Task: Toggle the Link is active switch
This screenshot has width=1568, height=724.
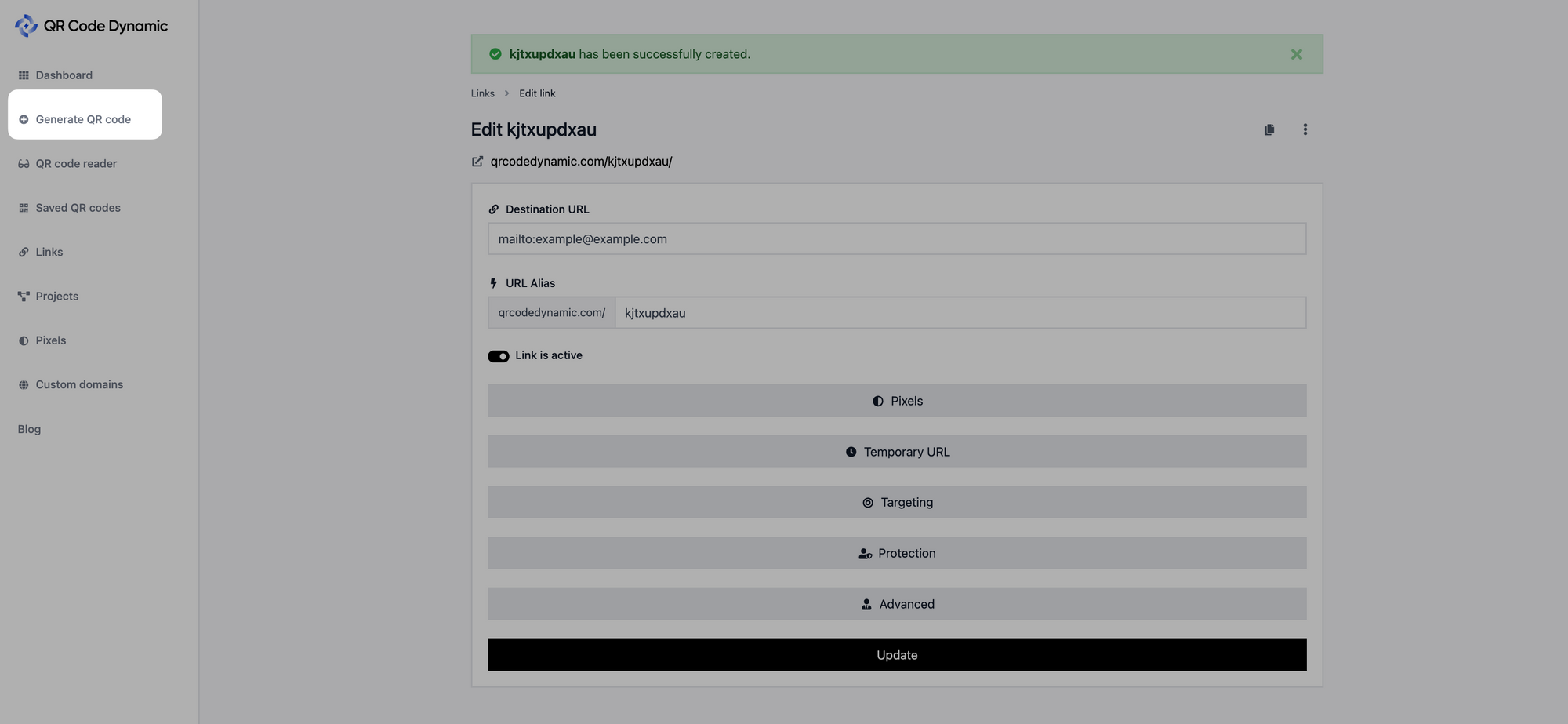Action: point(499,356)
